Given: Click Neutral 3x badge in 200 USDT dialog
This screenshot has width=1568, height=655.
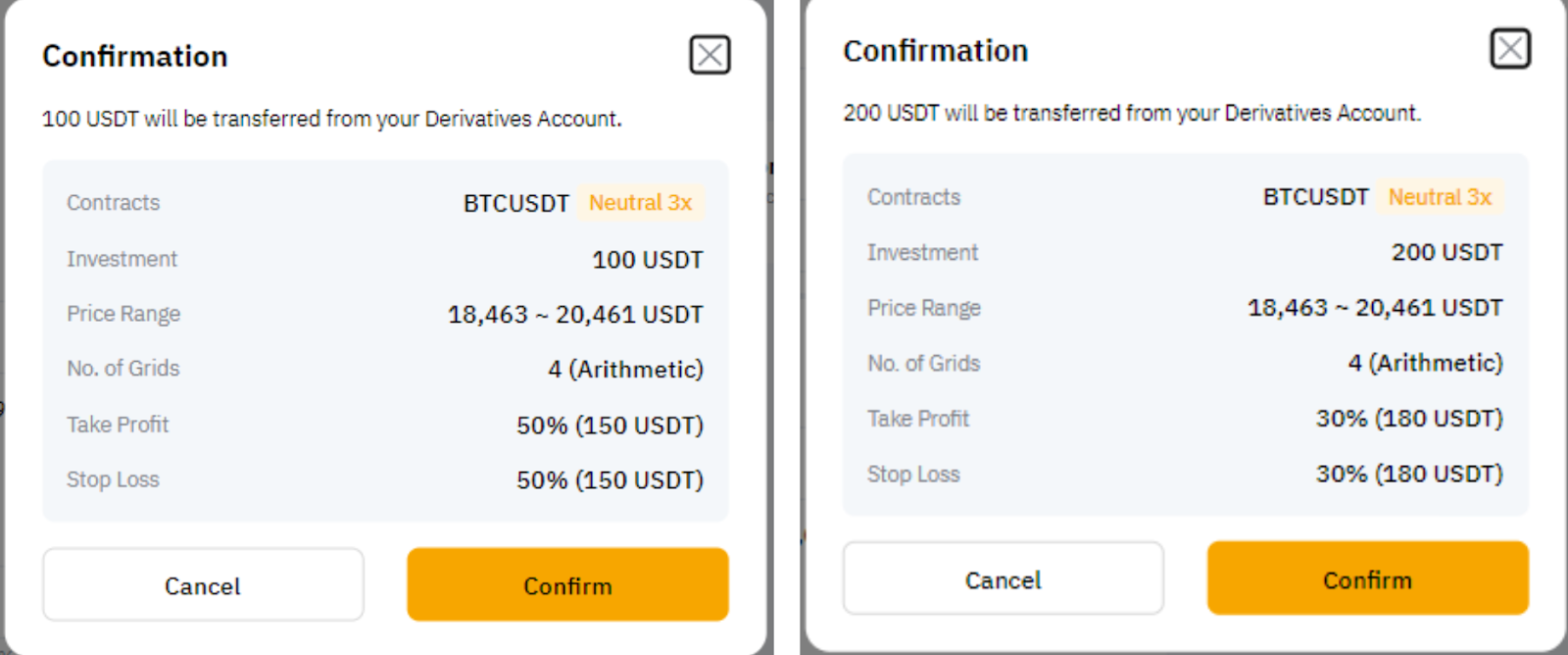Looking at the screenshot, I should pos(1440,197).
